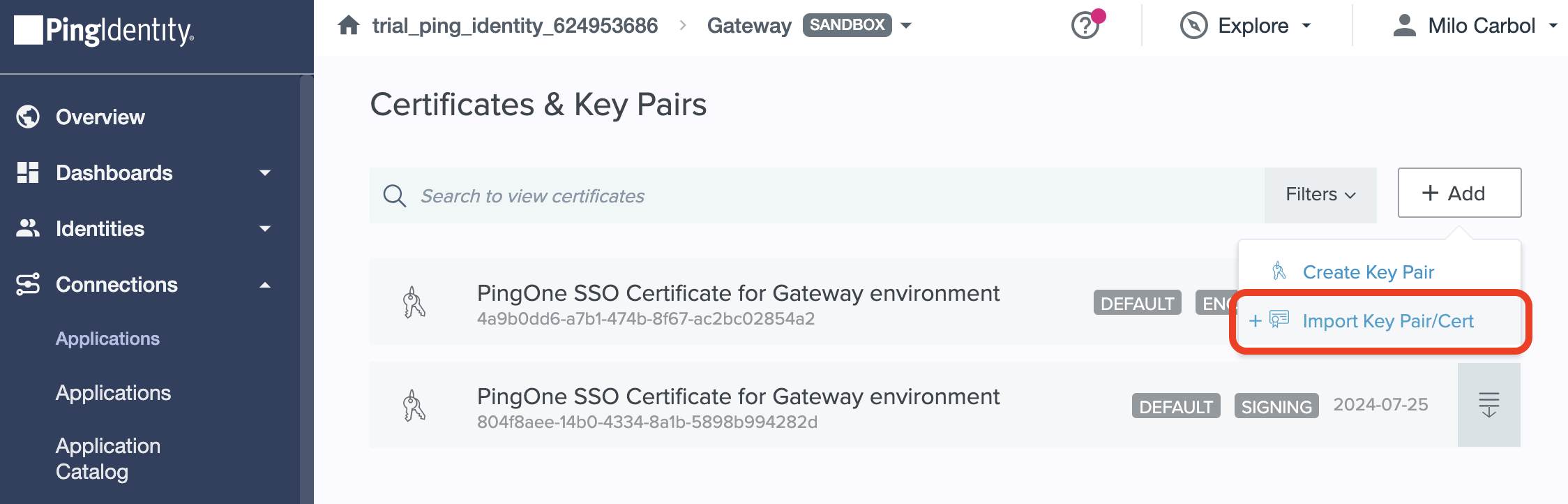Choose Import Key Pair/Cert option

[x=1387, y=321]
